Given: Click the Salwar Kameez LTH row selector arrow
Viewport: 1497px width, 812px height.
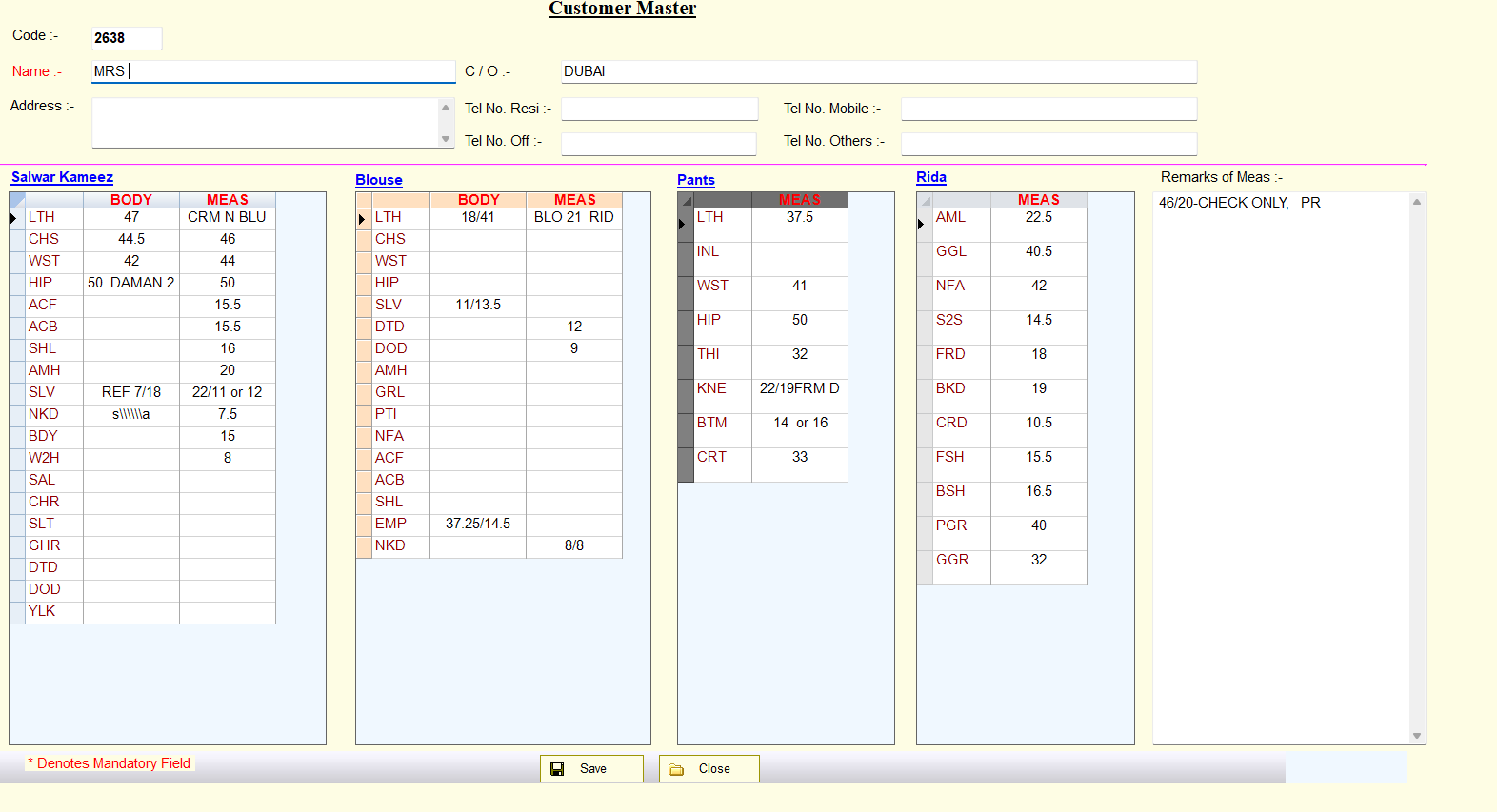Looking at the screenshot, I should 13,218.
